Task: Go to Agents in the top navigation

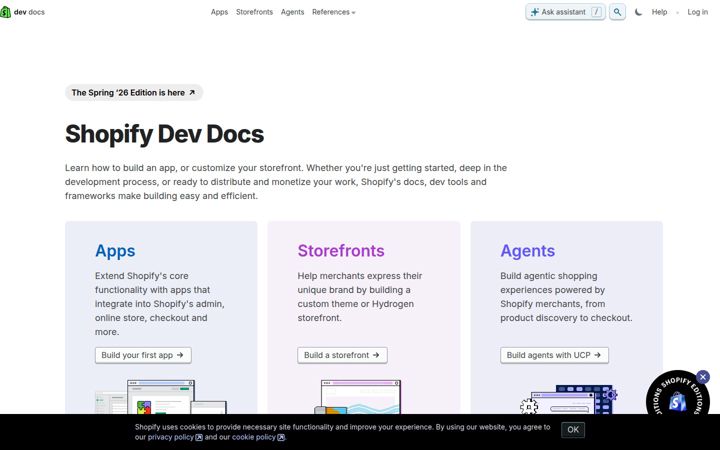Action: click(292, 12)
